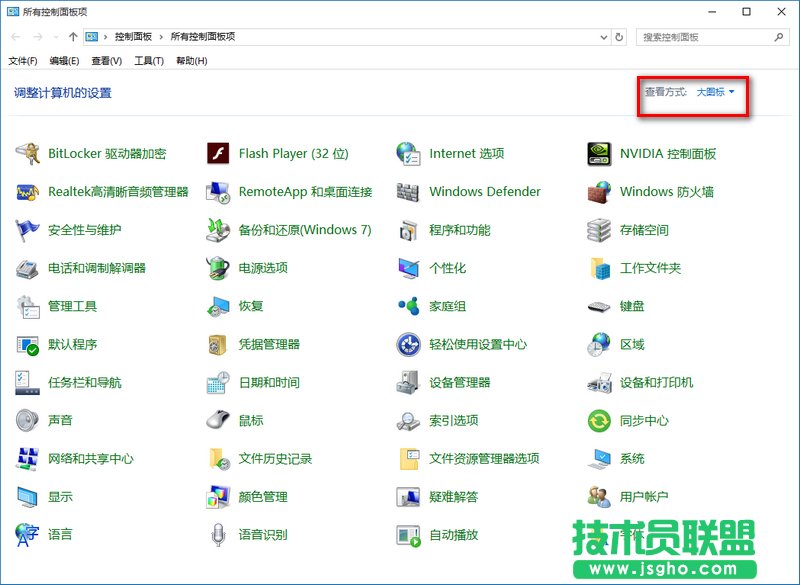Open the 工具(T) menu
800x585 pixels.
(148, 59)
